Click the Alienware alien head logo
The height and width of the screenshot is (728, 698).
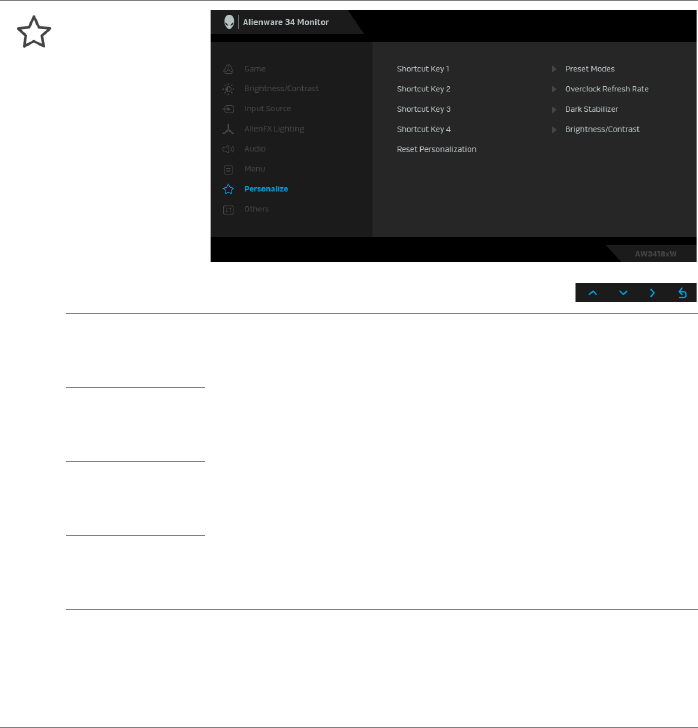coord(229,22)
